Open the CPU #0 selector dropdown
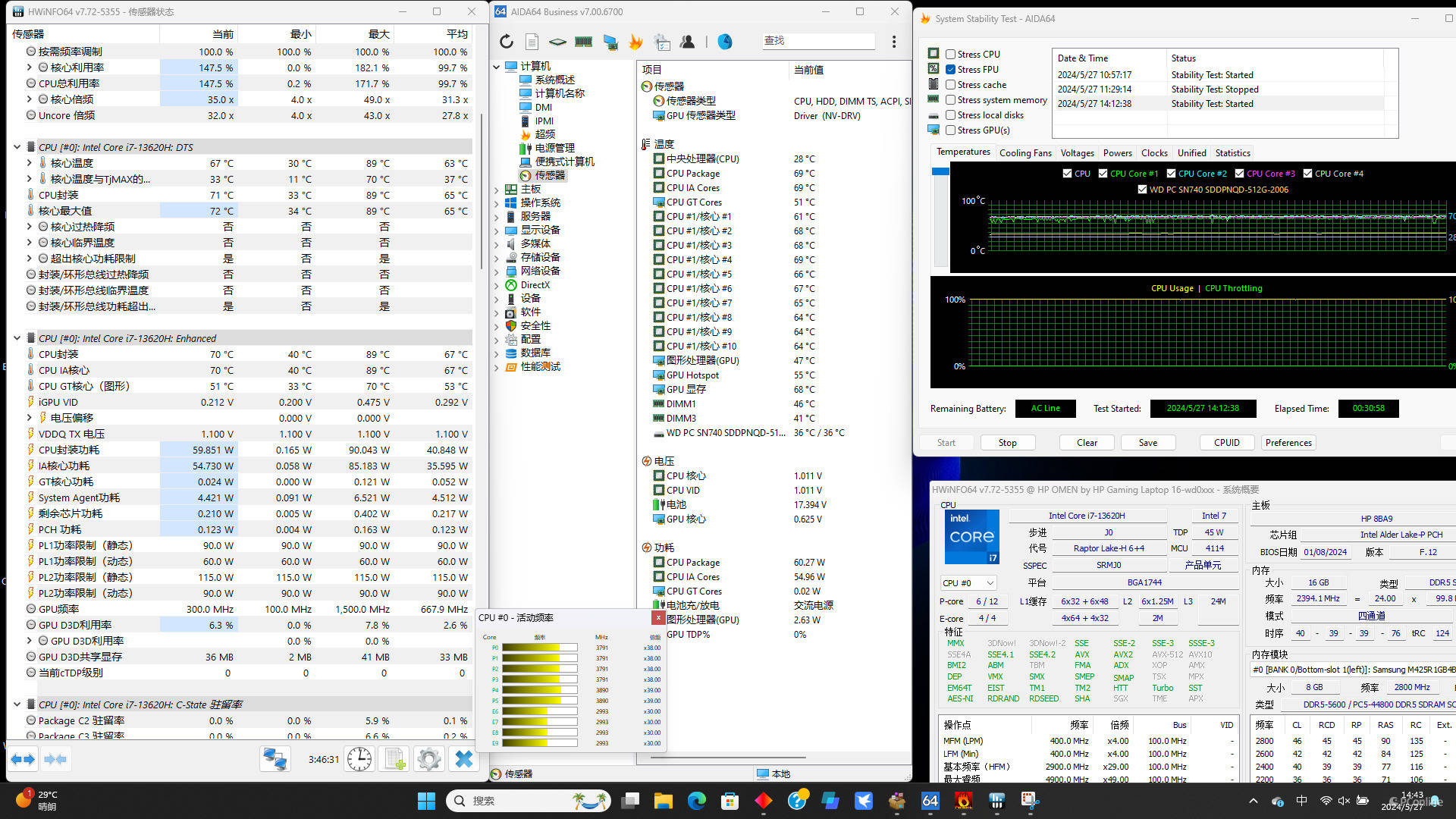1456x819 pixels. 968,583
